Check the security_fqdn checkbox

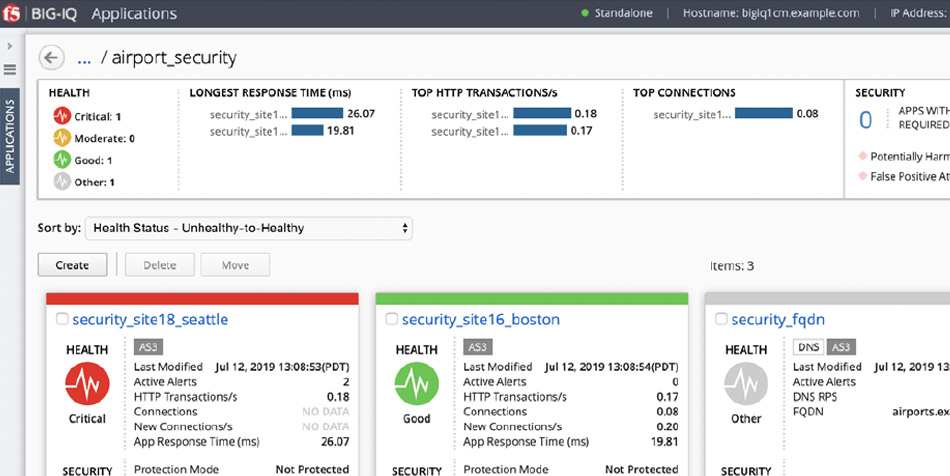click(721, 319)
